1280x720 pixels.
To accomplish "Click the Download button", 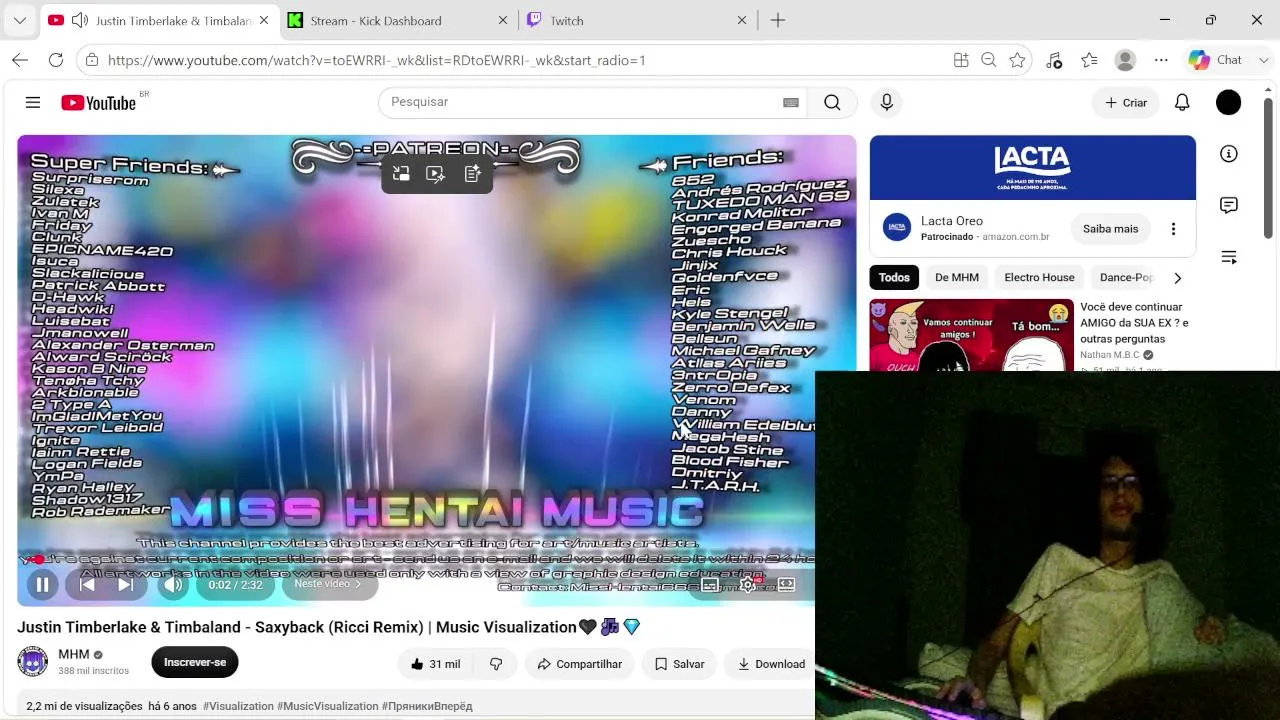I will coord(771,664).
